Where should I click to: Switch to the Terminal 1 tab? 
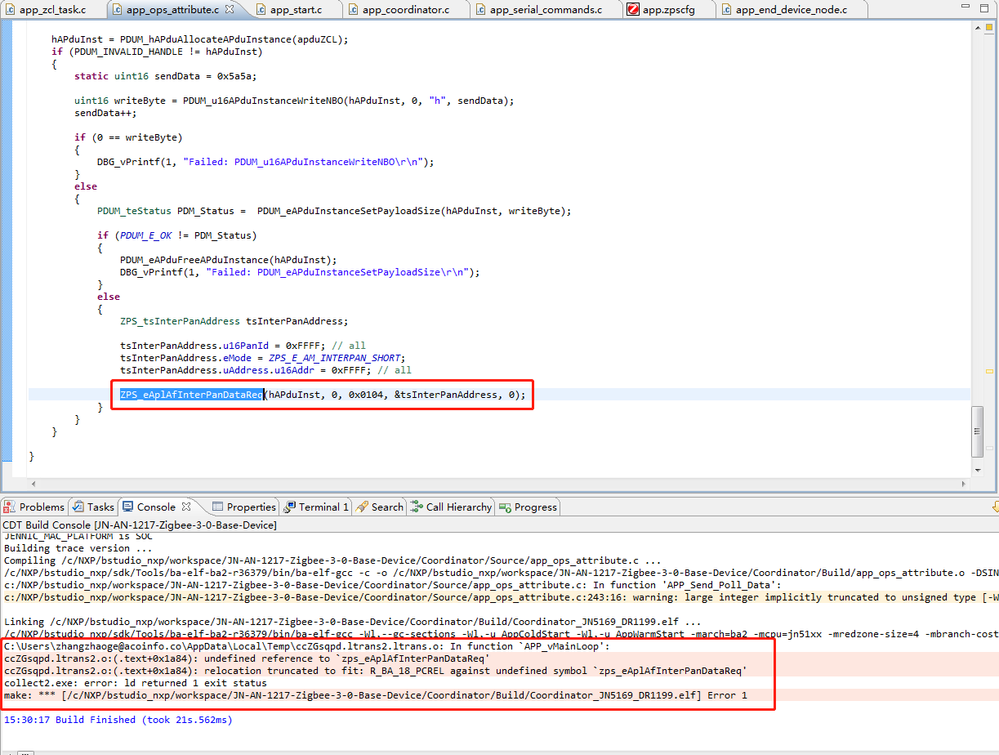pos(317,507)
